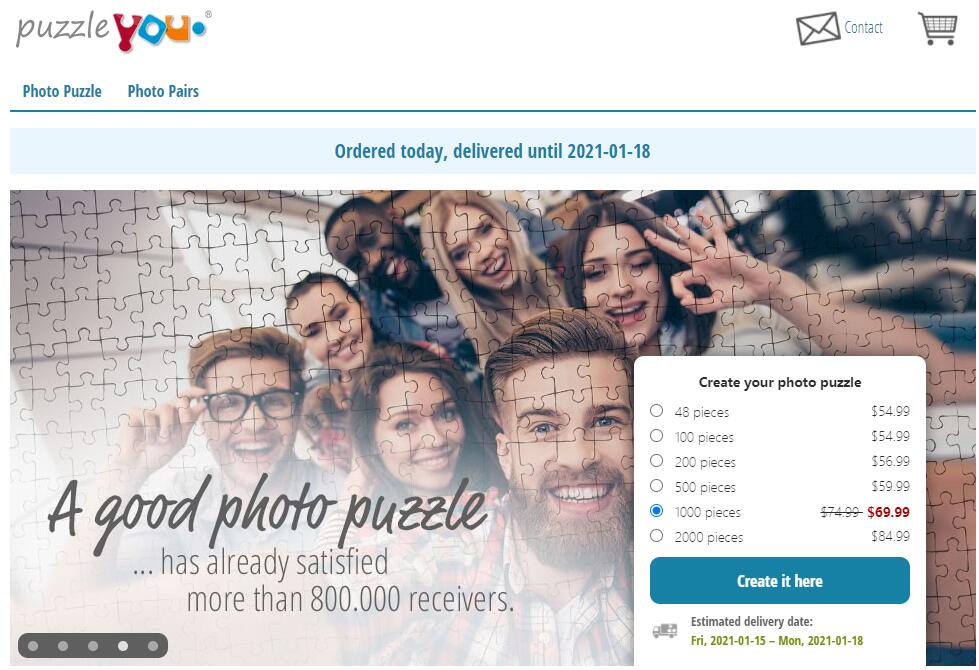Open the Photo Pairs menu
Screen dimensions: 979x670
point(163,91)
